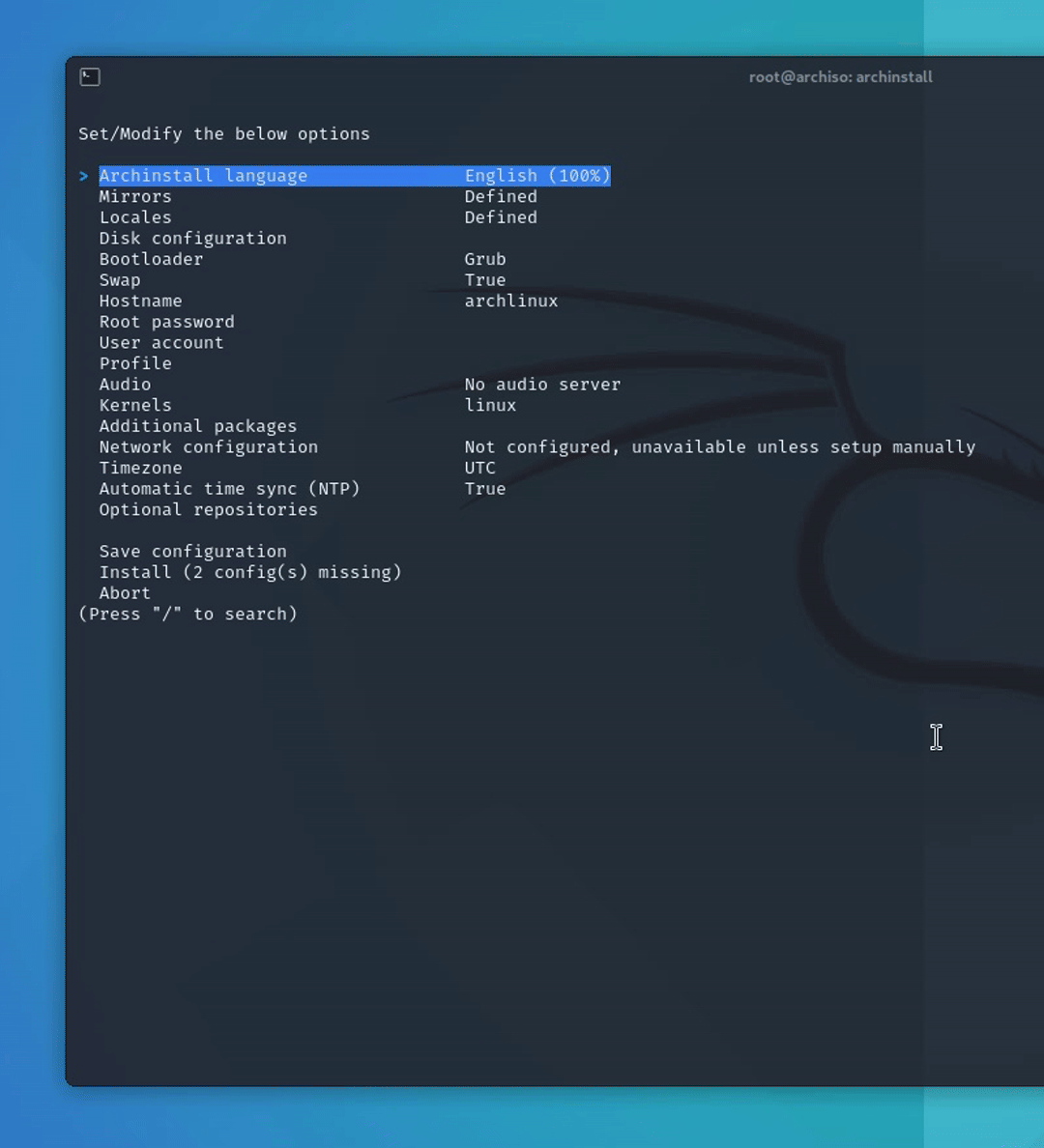The image size is (1044, 1148).
Task: Select the Bootloader option showing Grub
Action: tap(151, 259)
